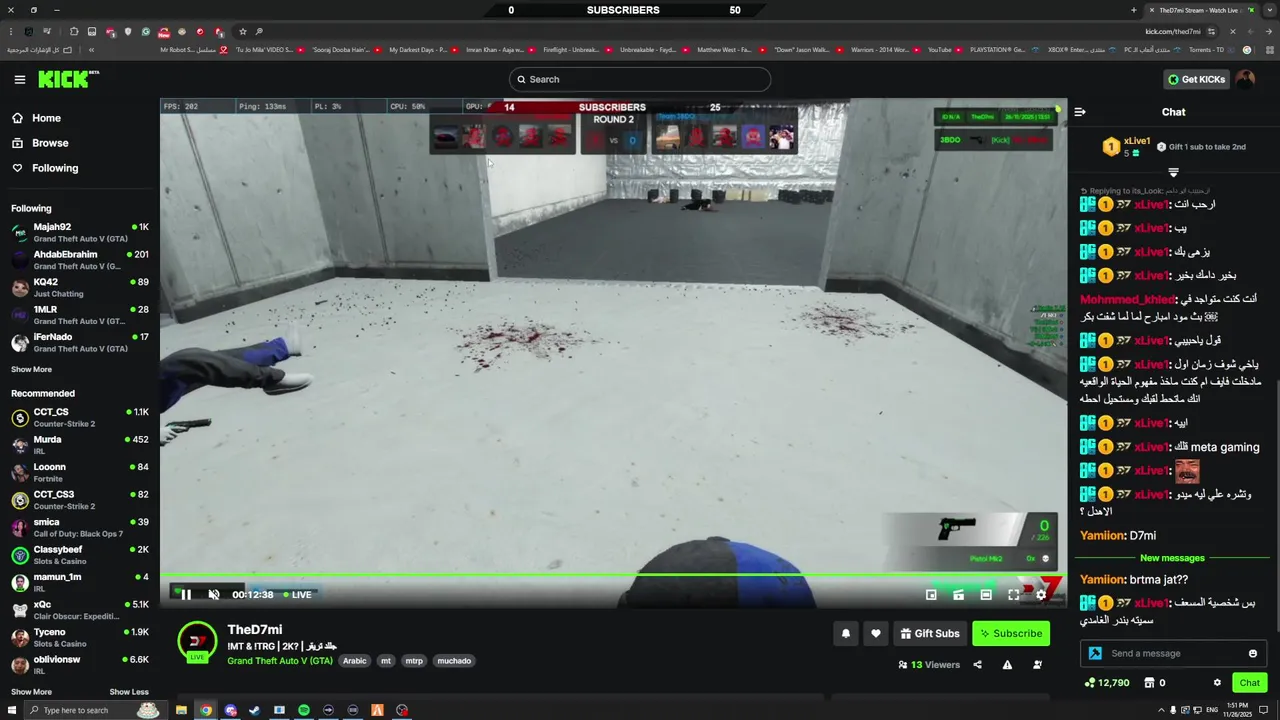Open the emoji picker in chat
The width and height of the screenshot is (1280, 720).
click(x=1252, y=653)
